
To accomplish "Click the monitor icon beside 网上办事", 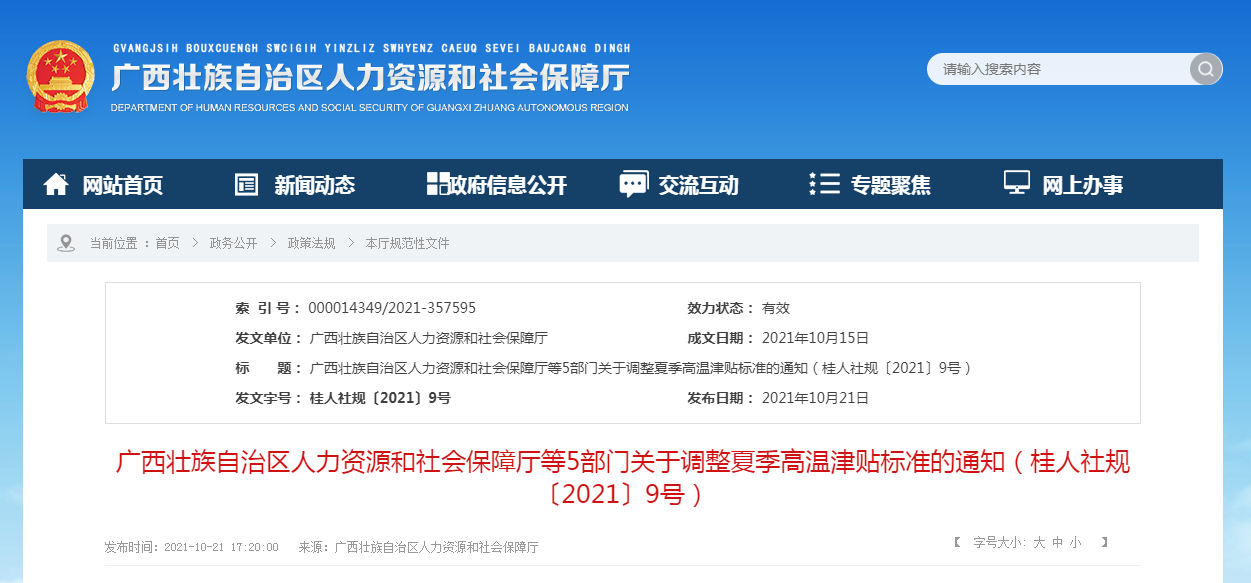I will coord(1017,184).
